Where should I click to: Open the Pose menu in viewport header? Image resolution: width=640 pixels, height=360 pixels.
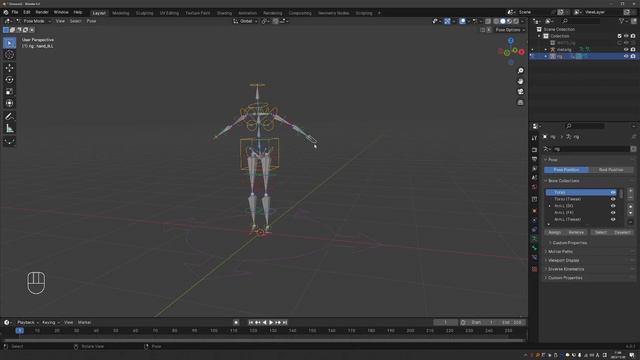[91, 21]
